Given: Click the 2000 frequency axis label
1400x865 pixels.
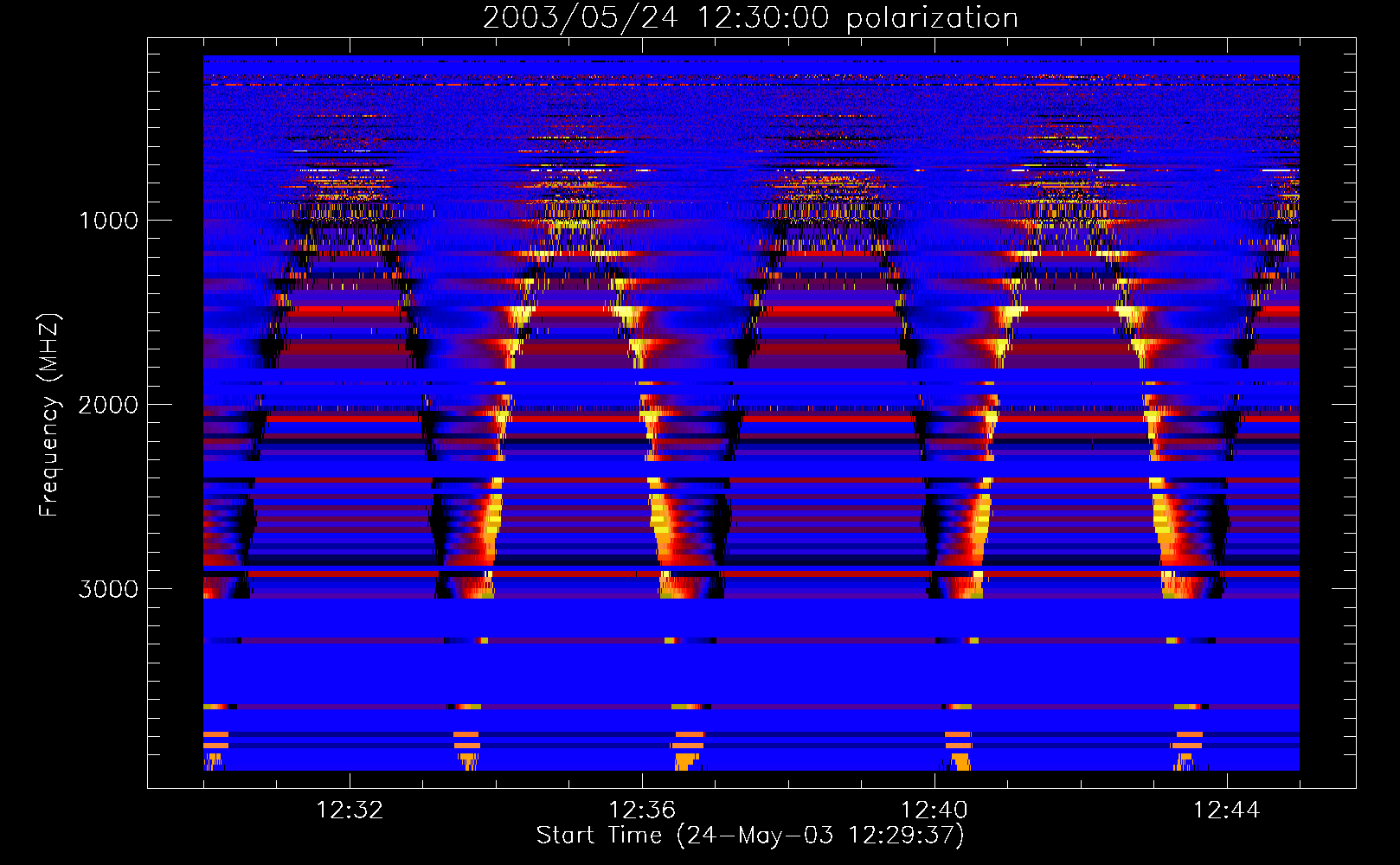Looking at the screenshot, I should (108, 405).
